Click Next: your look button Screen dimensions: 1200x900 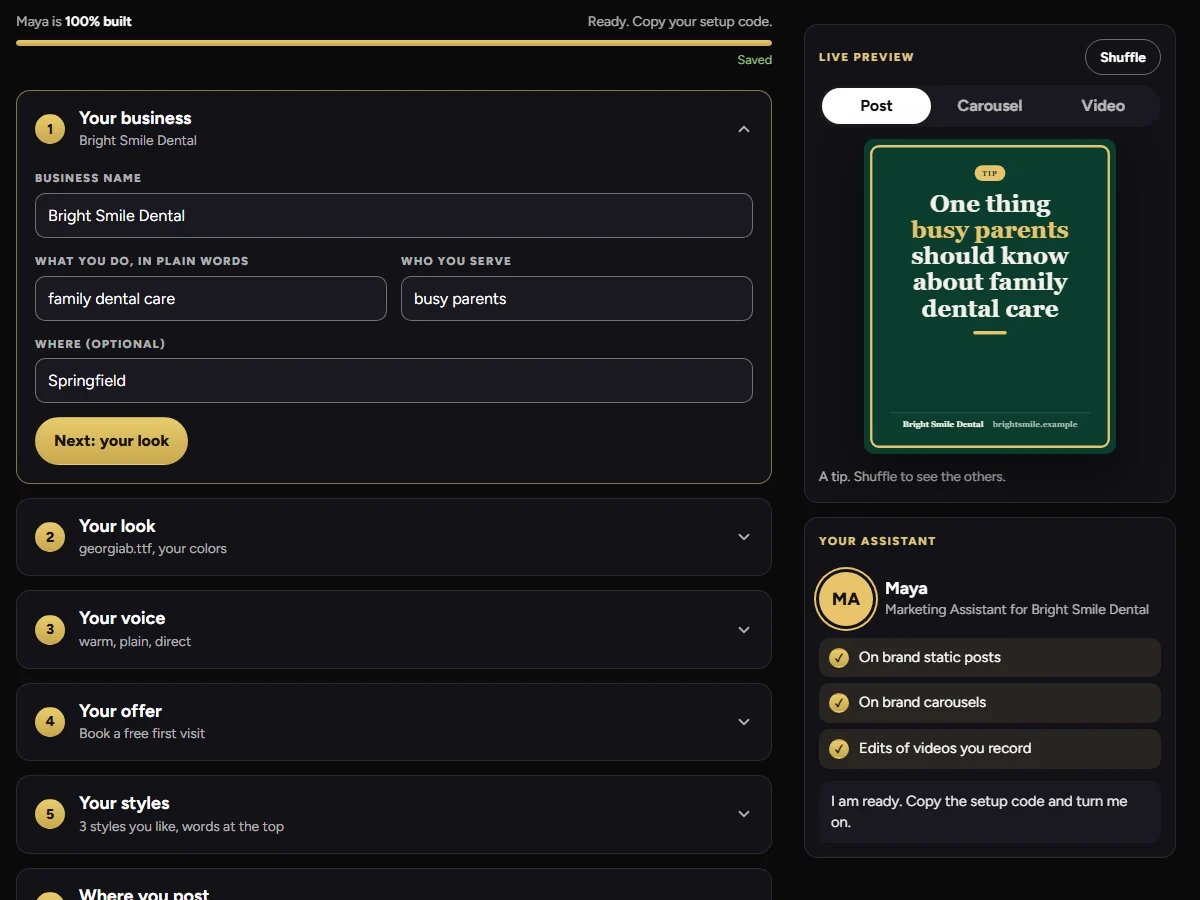[x=111, y=441]
